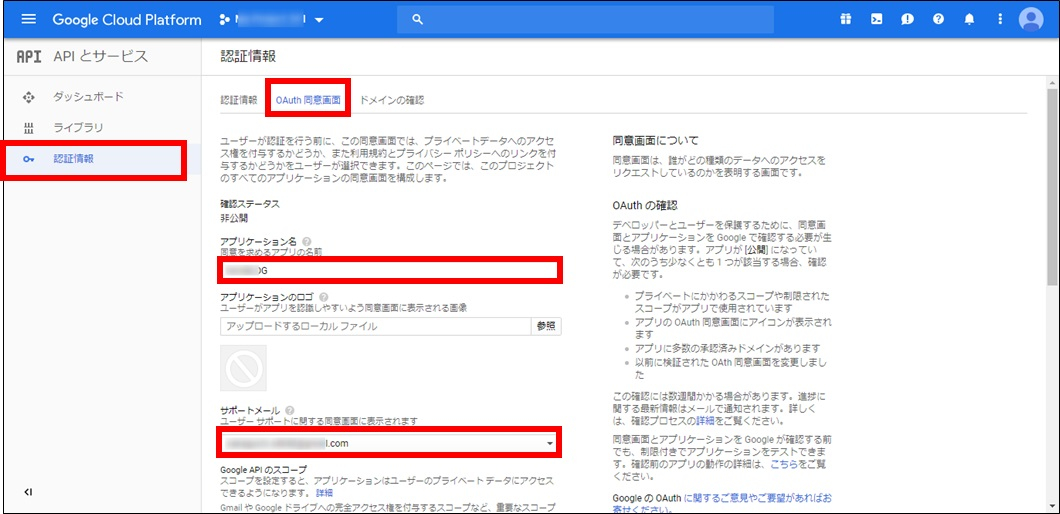The width and height of the screenshot is (1060, 514).
Task: Collapse the sidebar with the bottom arrow
Action: (x=28, y=492)
